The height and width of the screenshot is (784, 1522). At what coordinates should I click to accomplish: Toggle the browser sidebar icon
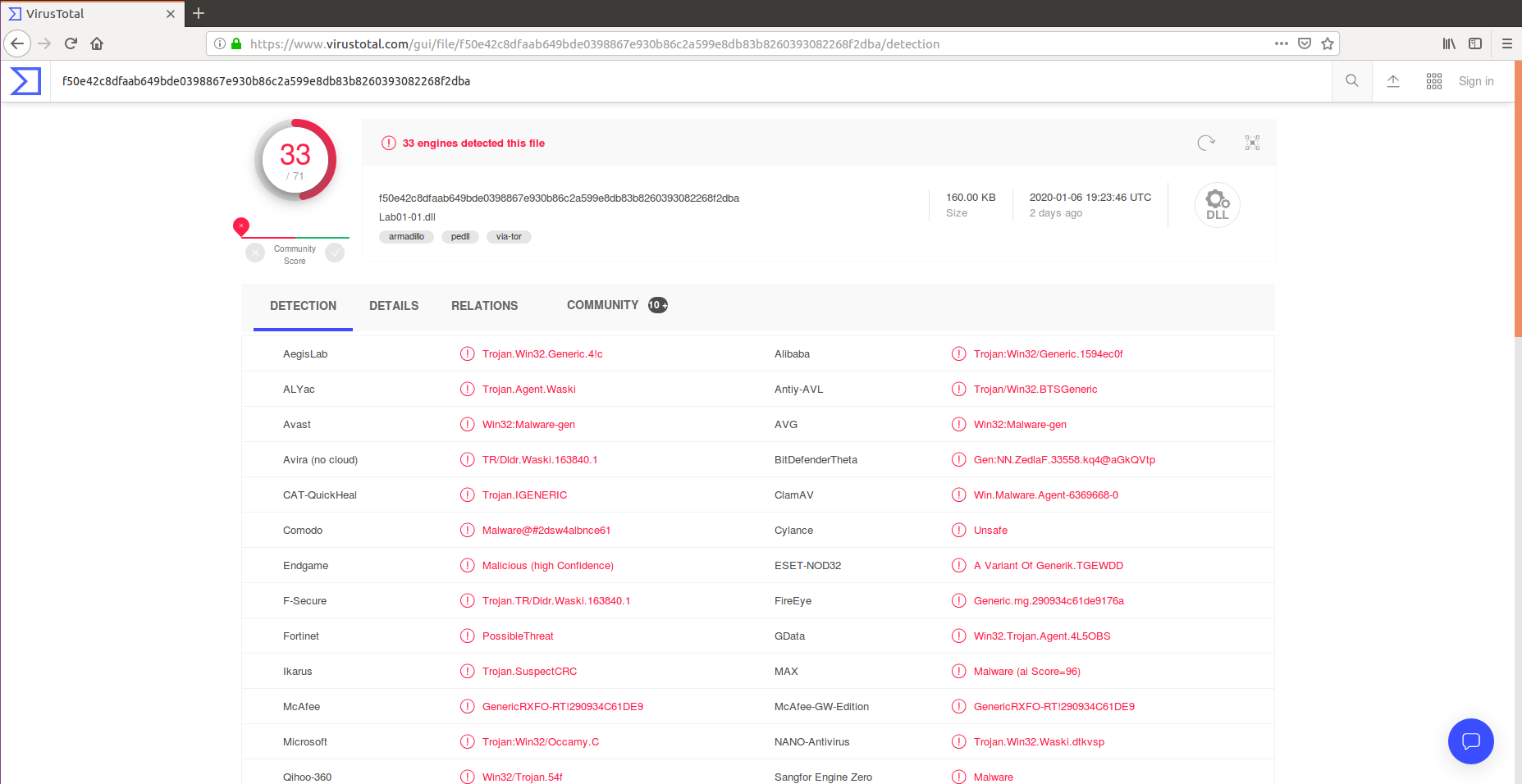point(1475,43)
